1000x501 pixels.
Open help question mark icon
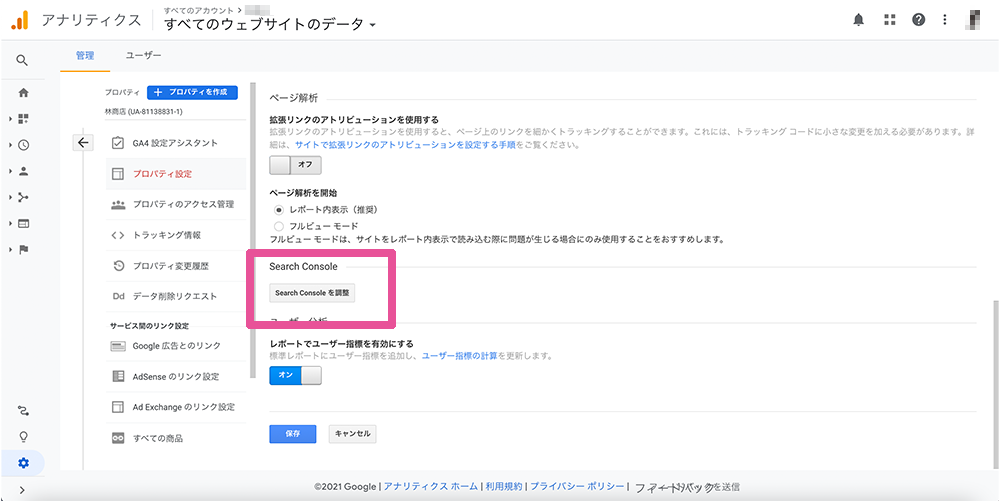point(918,20)
